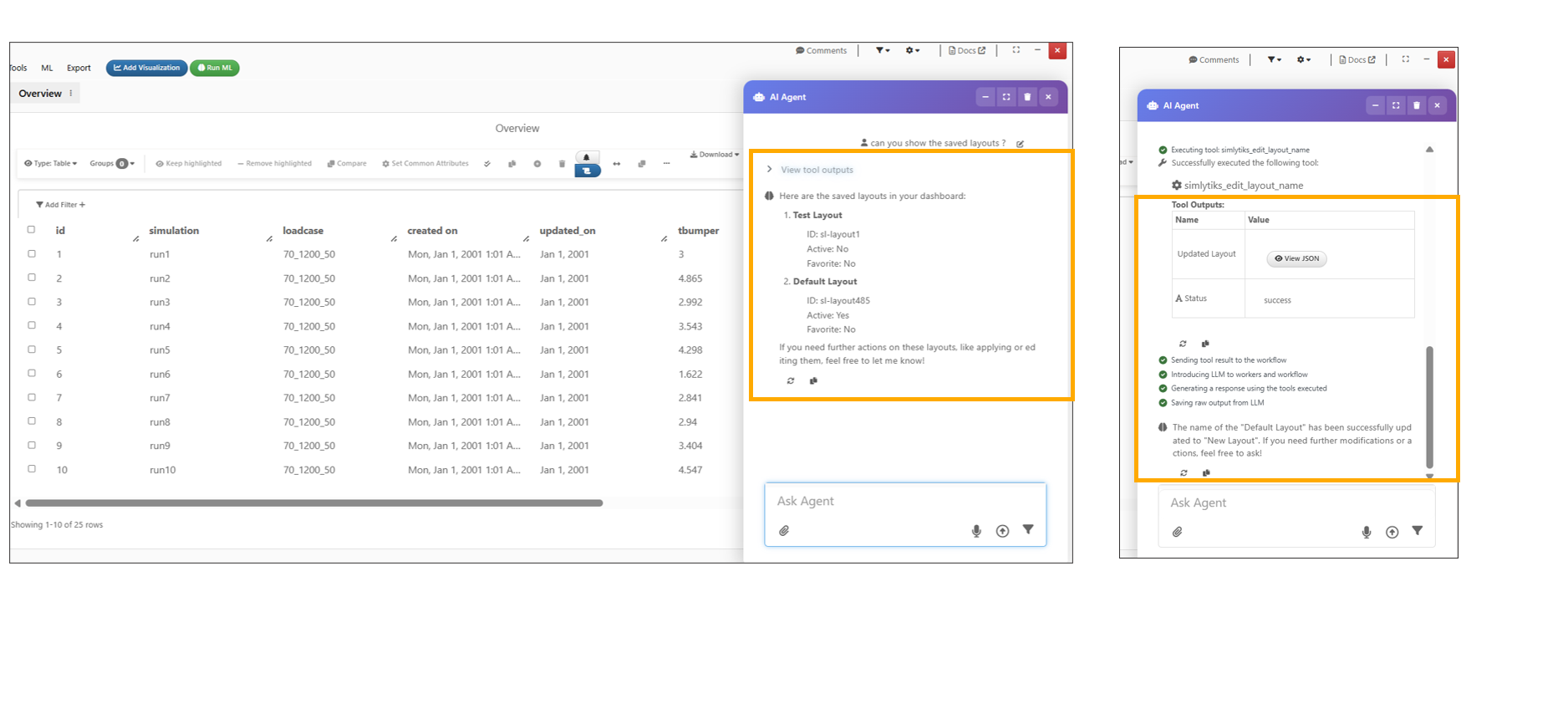This screenshot has height=704, width=1568.
Task: Tick the checkbox for row run10
Action: click(32, 469)
